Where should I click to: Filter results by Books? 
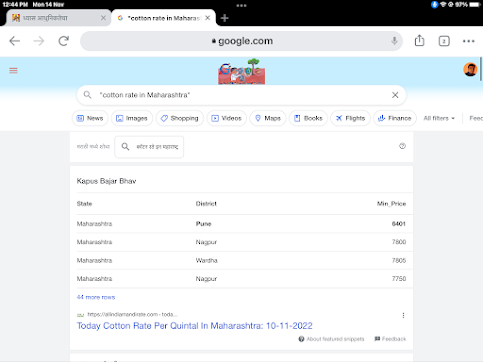coord(308,118)
